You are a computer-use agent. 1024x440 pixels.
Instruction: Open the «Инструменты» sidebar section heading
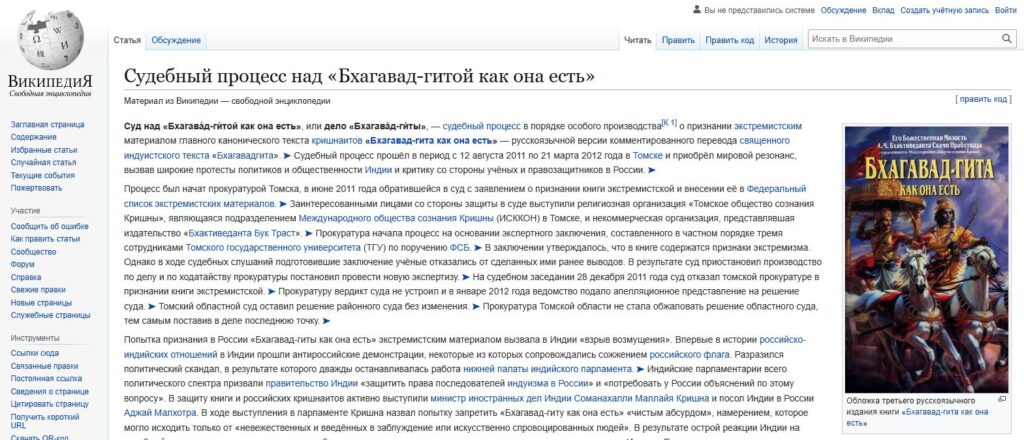click(35, 338)
